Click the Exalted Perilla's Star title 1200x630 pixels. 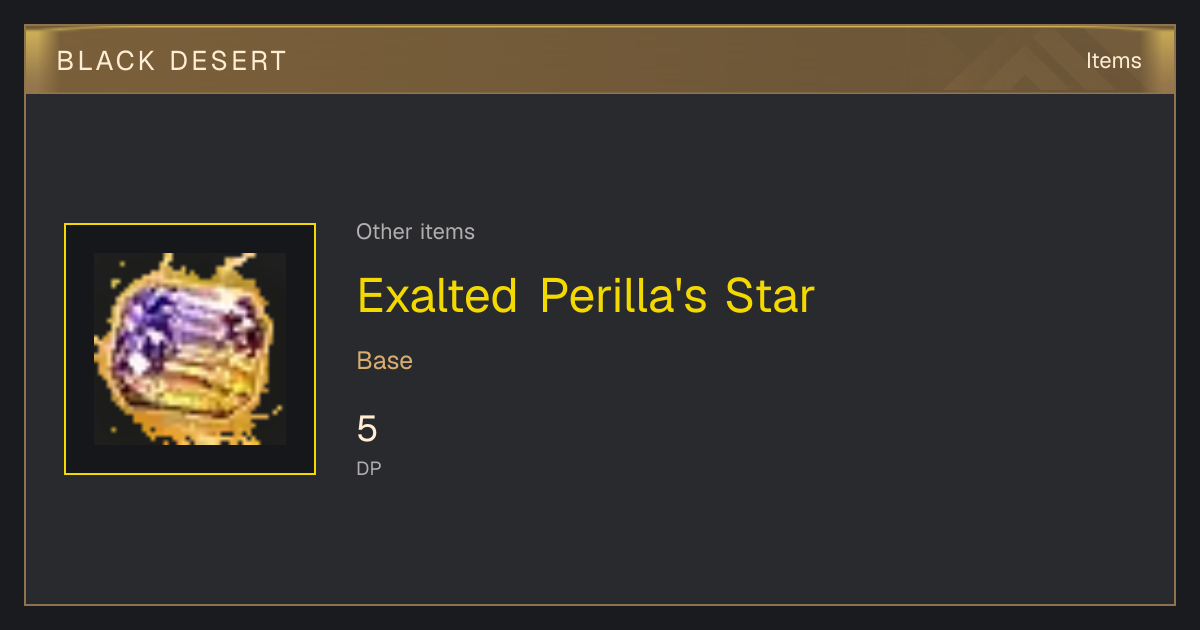click(586, 296)
